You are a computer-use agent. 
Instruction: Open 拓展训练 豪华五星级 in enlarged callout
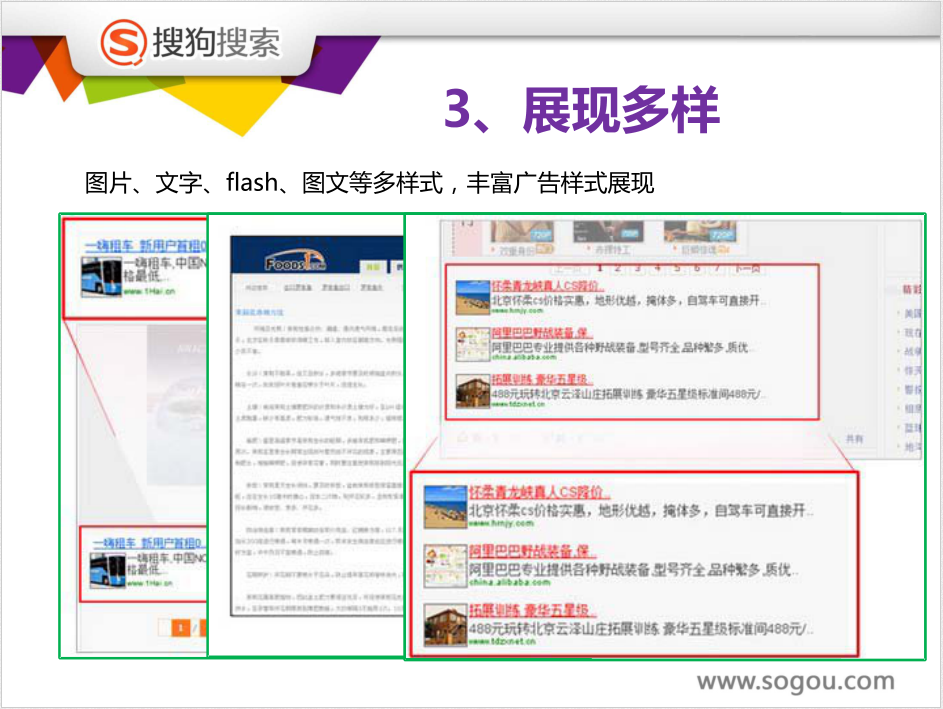click(533, 610)
